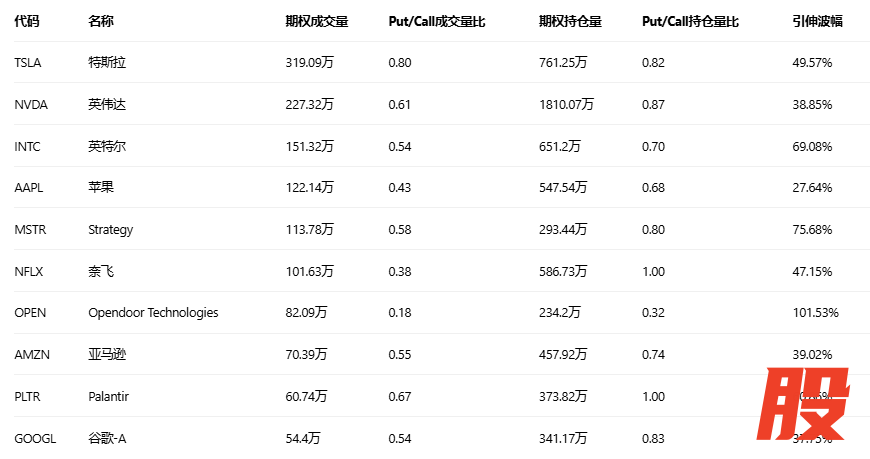The width and height of the screenshot is (870, 459).
Task: Click the 代码 column header
Action: pos(27,21)
